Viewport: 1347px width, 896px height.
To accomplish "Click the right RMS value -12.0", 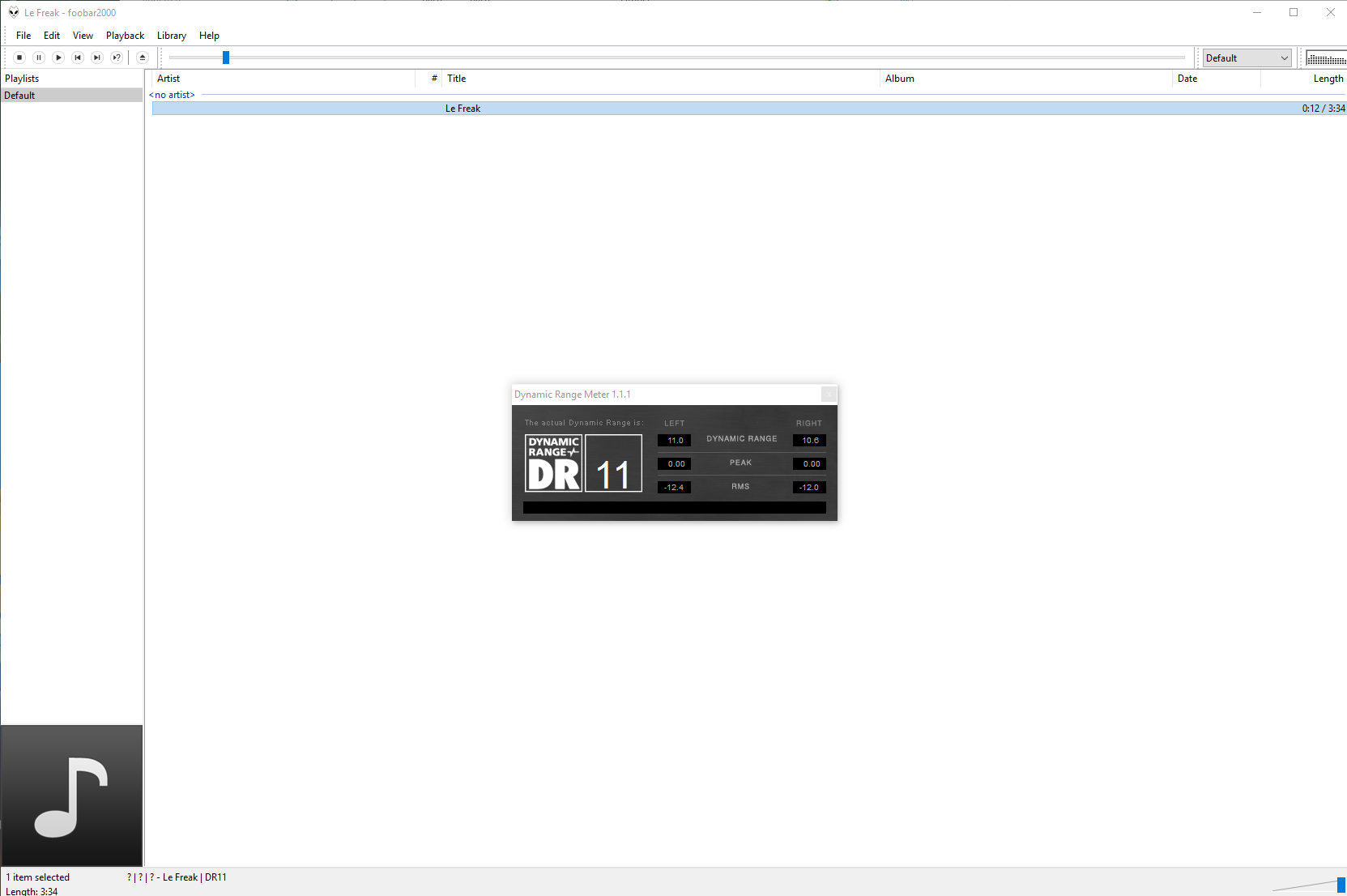I will click(x=810, y=488).
